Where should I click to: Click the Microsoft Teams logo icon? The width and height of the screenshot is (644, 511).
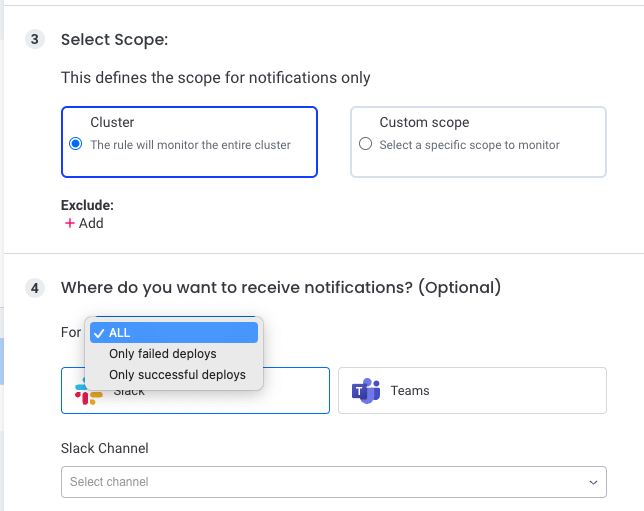[366, 391]
